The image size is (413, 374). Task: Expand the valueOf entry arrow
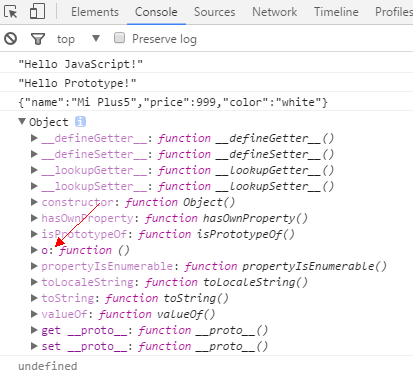pyautogui.click(x=34, y=314)
